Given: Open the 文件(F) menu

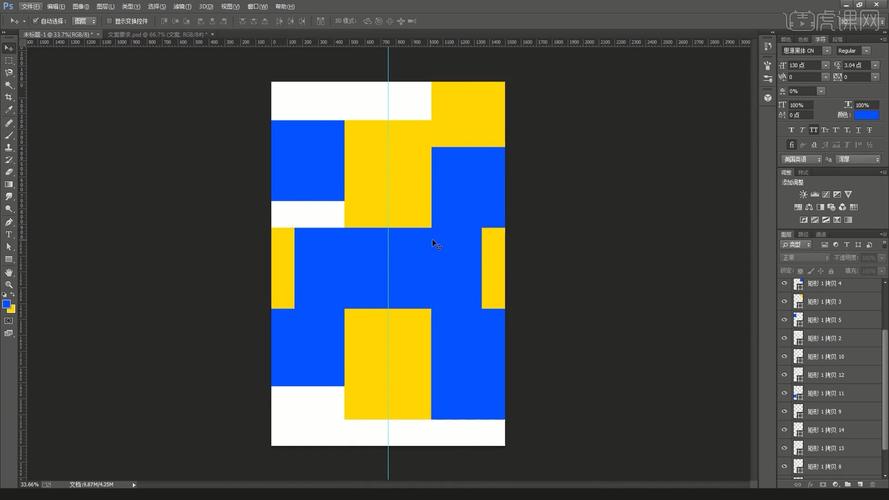Looking at the screenshot, I should (x=29, y=6).
